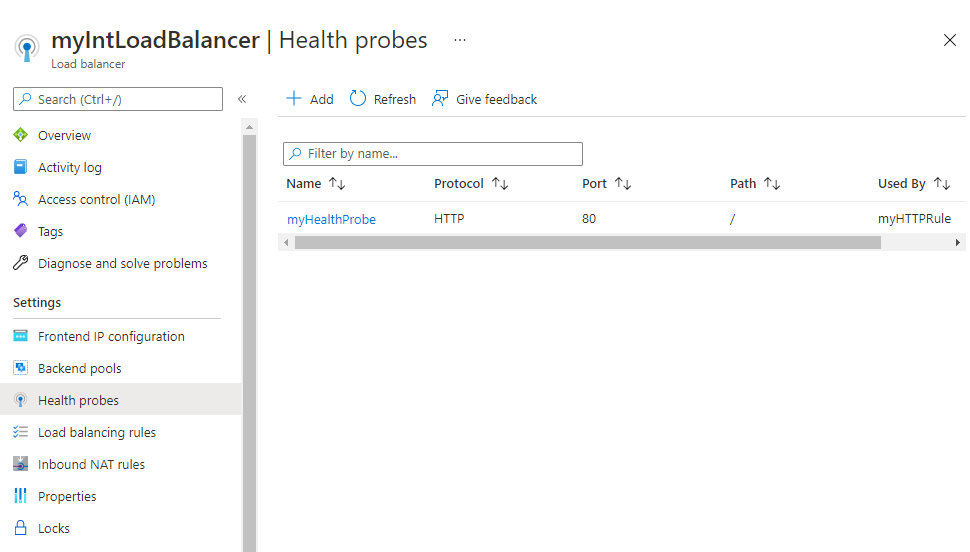Collapse the sidebar with double chevron

click(x=242, y=99)
